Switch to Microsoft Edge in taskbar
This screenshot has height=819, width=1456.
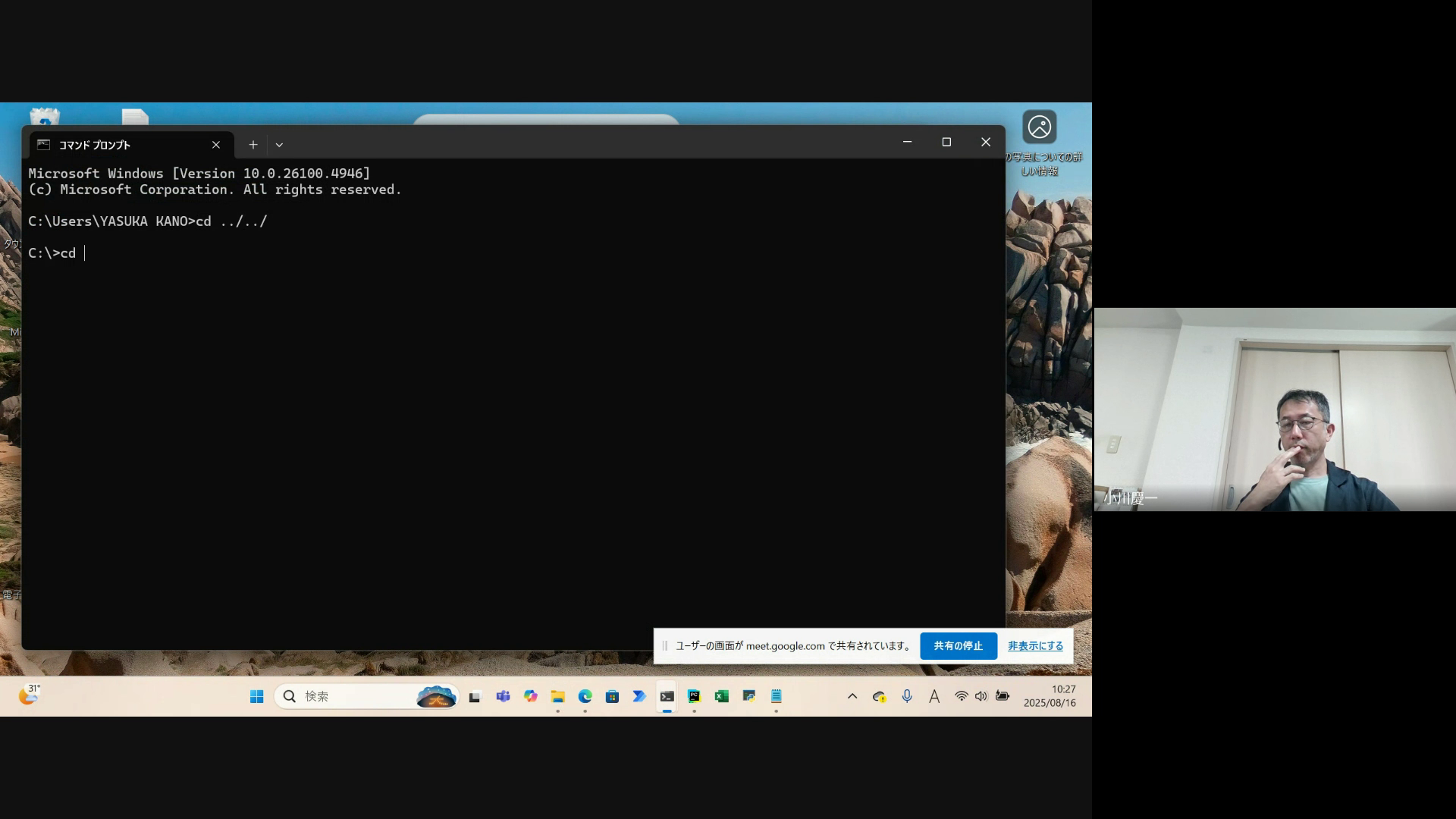click(585, 696)
